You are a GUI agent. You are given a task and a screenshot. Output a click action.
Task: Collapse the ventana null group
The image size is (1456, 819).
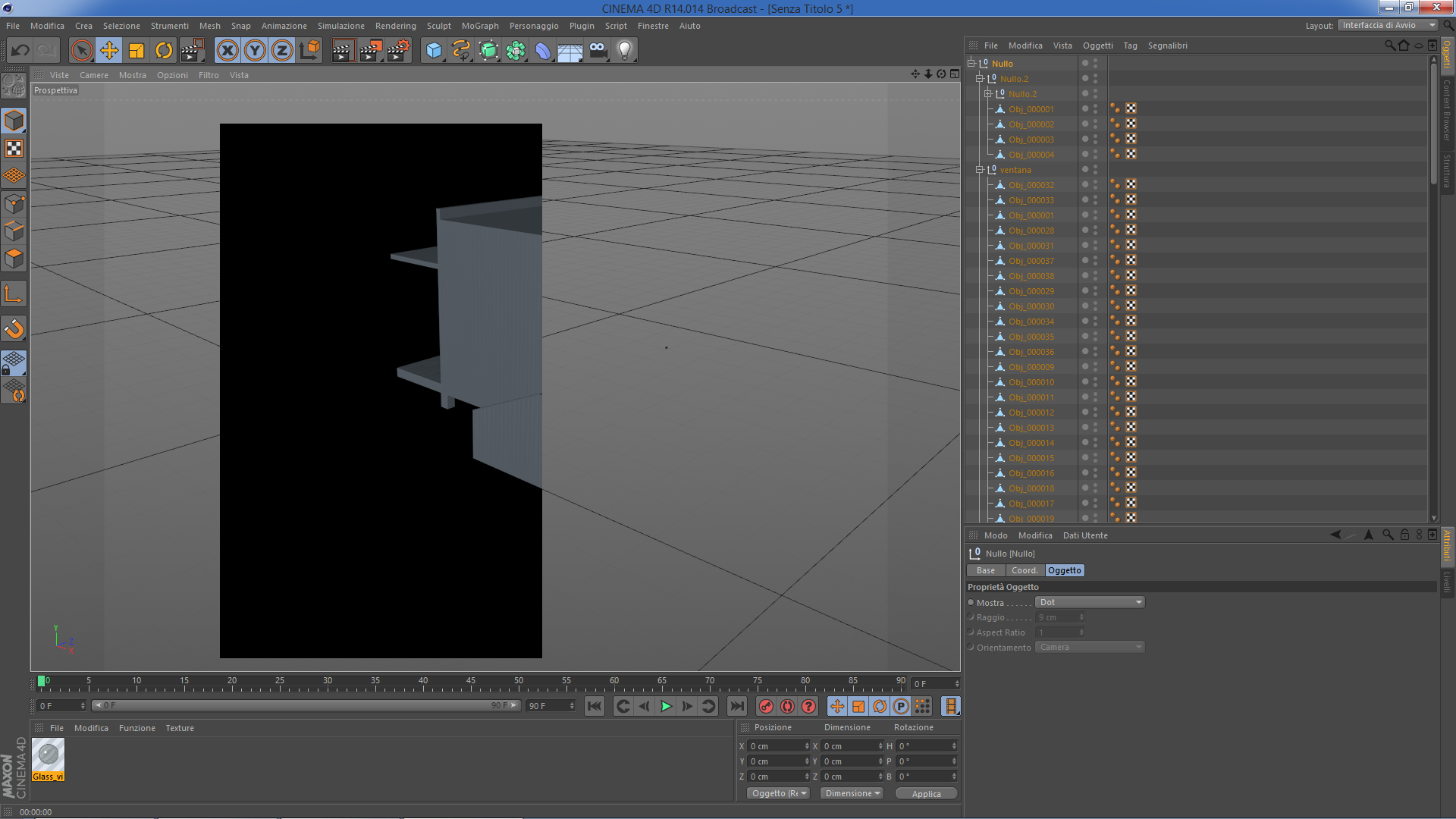(x=980, y=170)
